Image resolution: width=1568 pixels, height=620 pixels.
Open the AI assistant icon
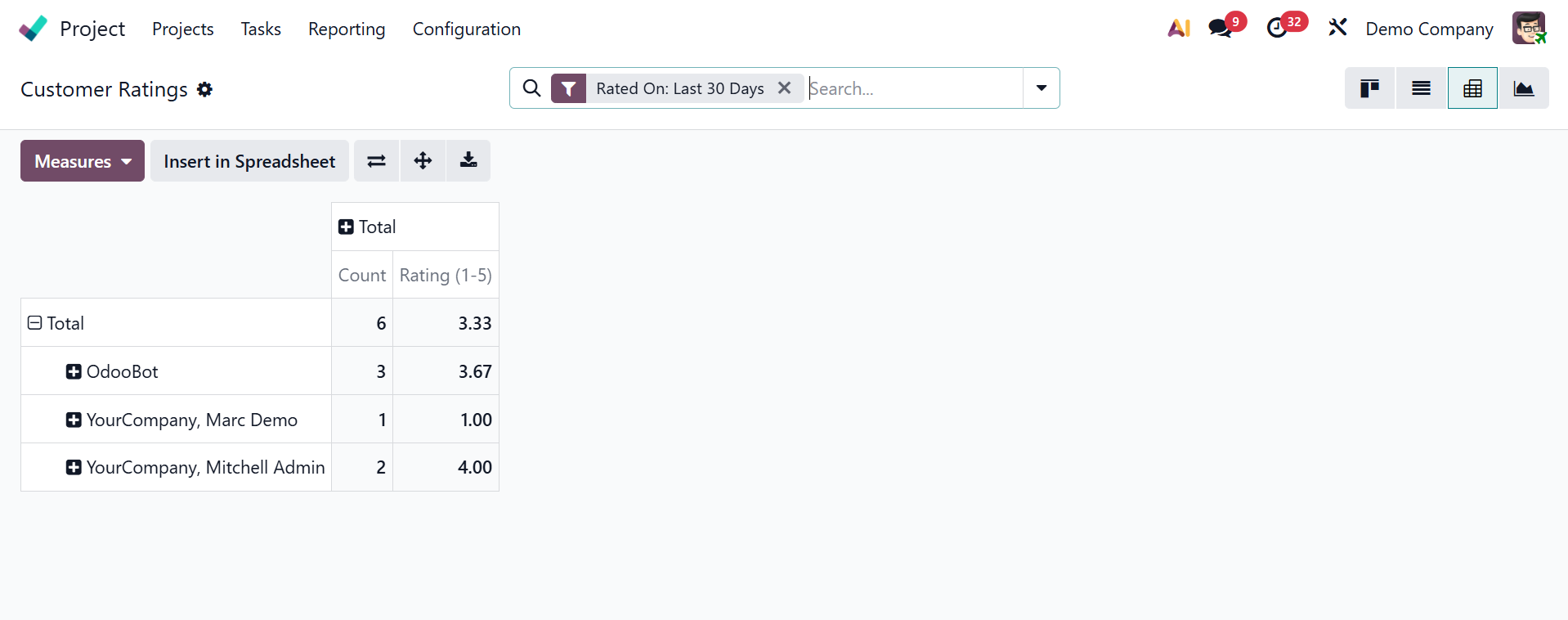click(1178, 29)
